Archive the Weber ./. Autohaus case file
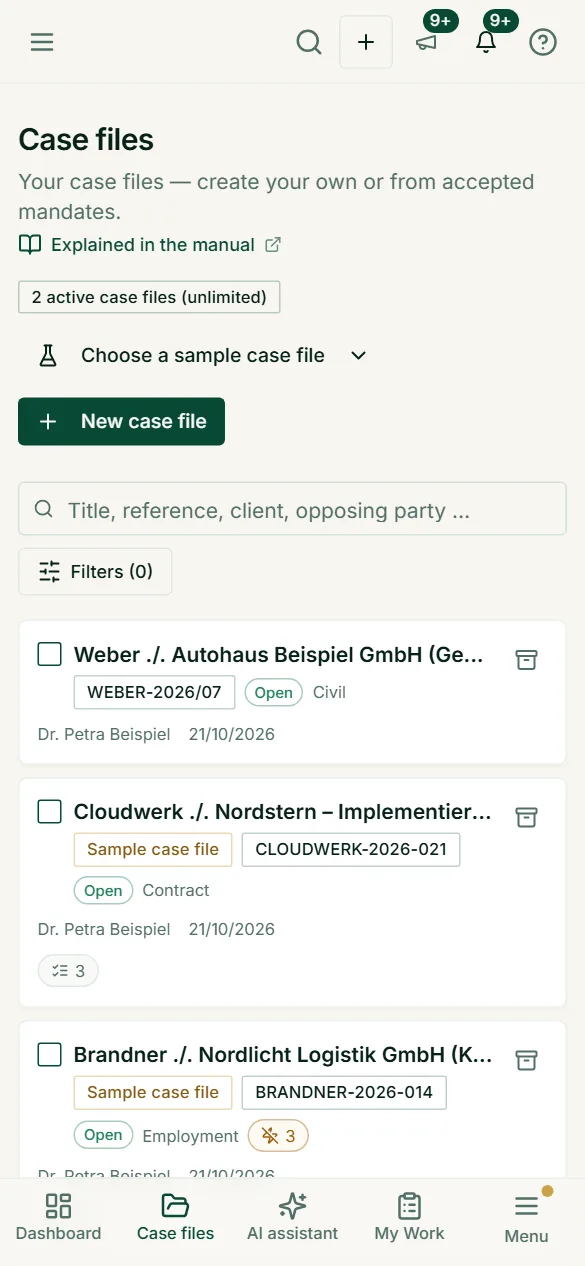 coord(526,659)
